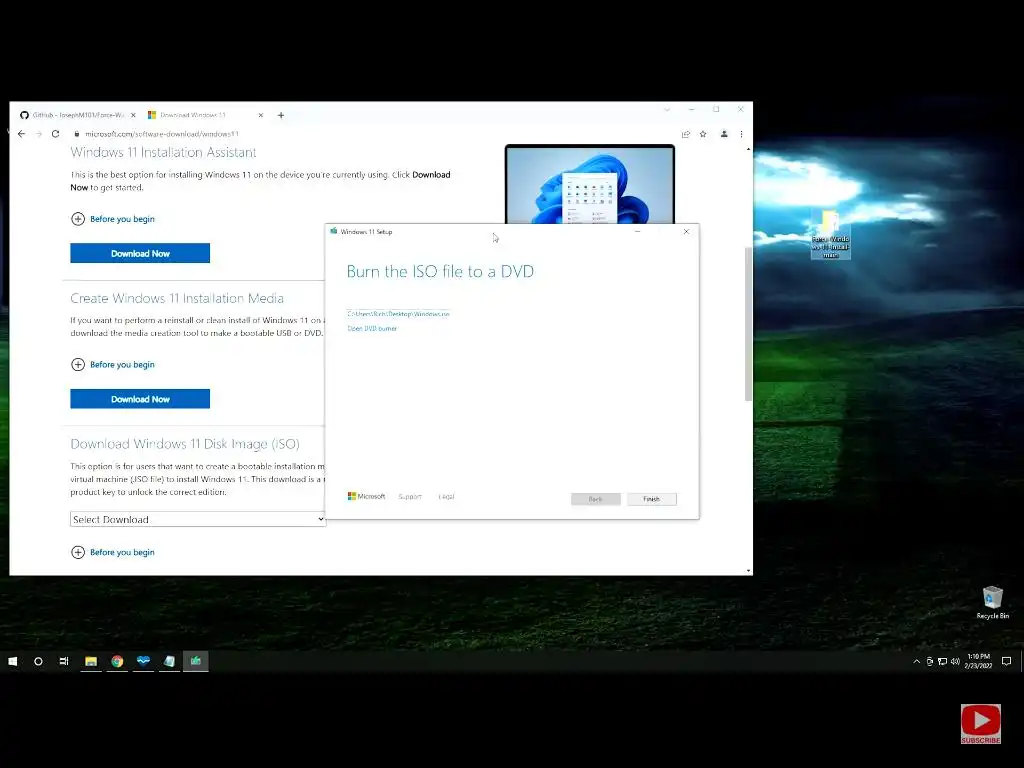The image size is (1024, 768).
Task: Open File Explorer from the taskbar
Action: tap(91, 661)
